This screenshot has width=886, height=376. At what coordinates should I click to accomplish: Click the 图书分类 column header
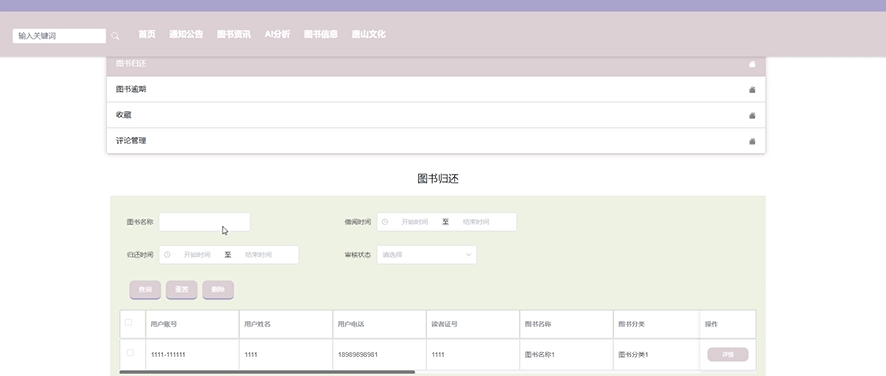(x=657, y=324)
